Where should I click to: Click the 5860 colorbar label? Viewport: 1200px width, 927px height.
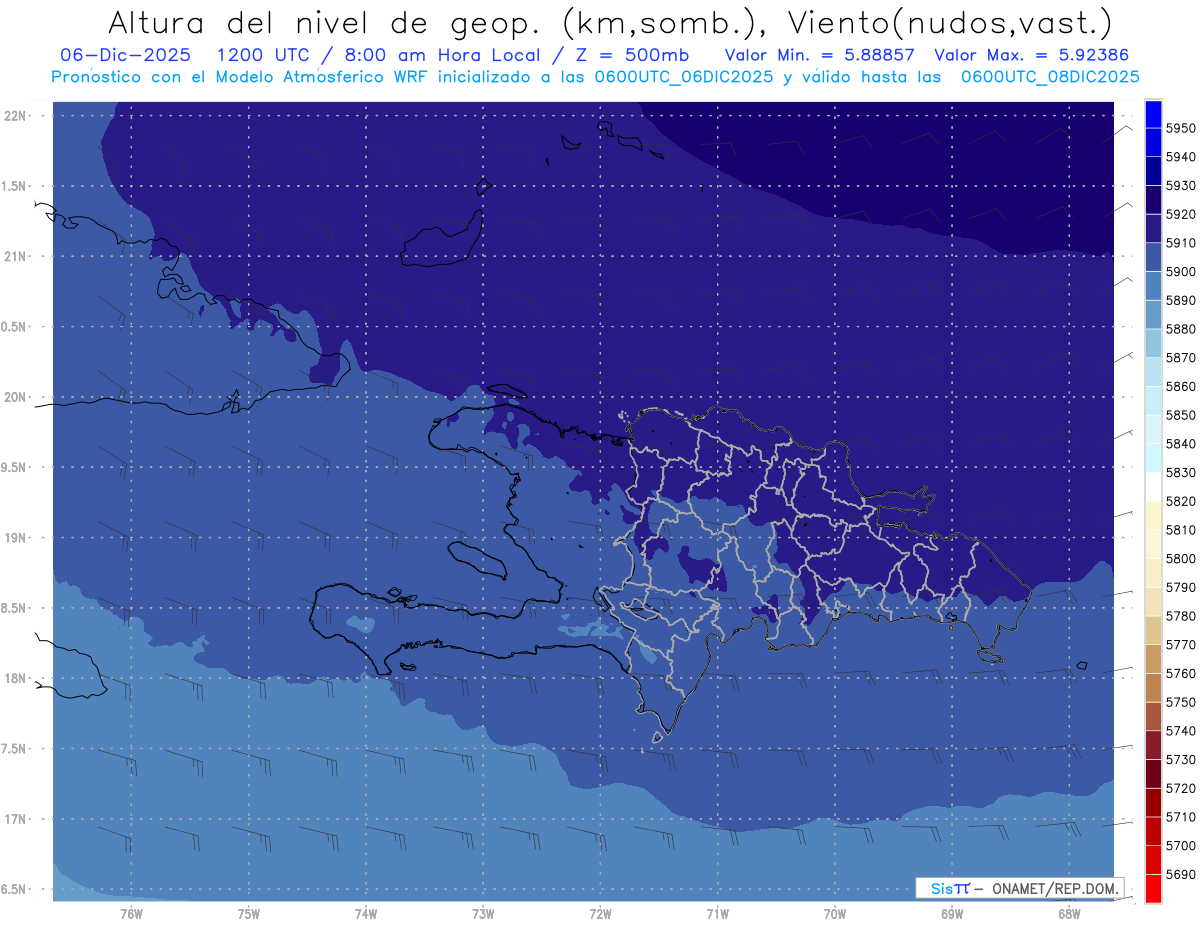(x=1181, y=386)
